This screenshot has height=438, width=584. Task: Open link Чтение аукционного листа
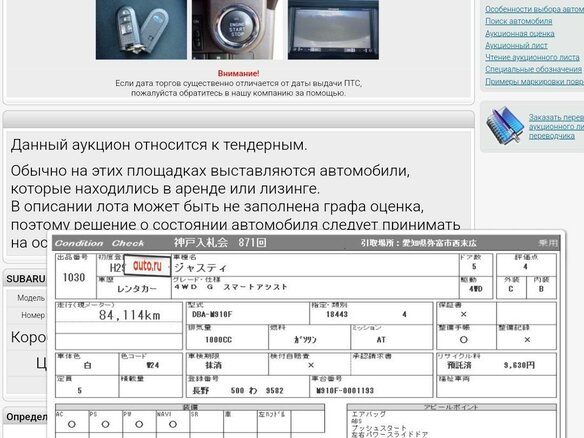click(x=532, y=57)
